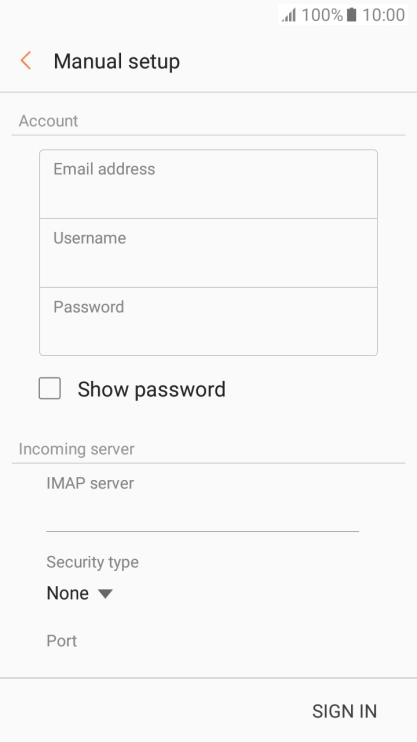Viewport: 417px width, 742px height.
Task: Tap the IMAP server label text
Action: click(x=90, y=483)
